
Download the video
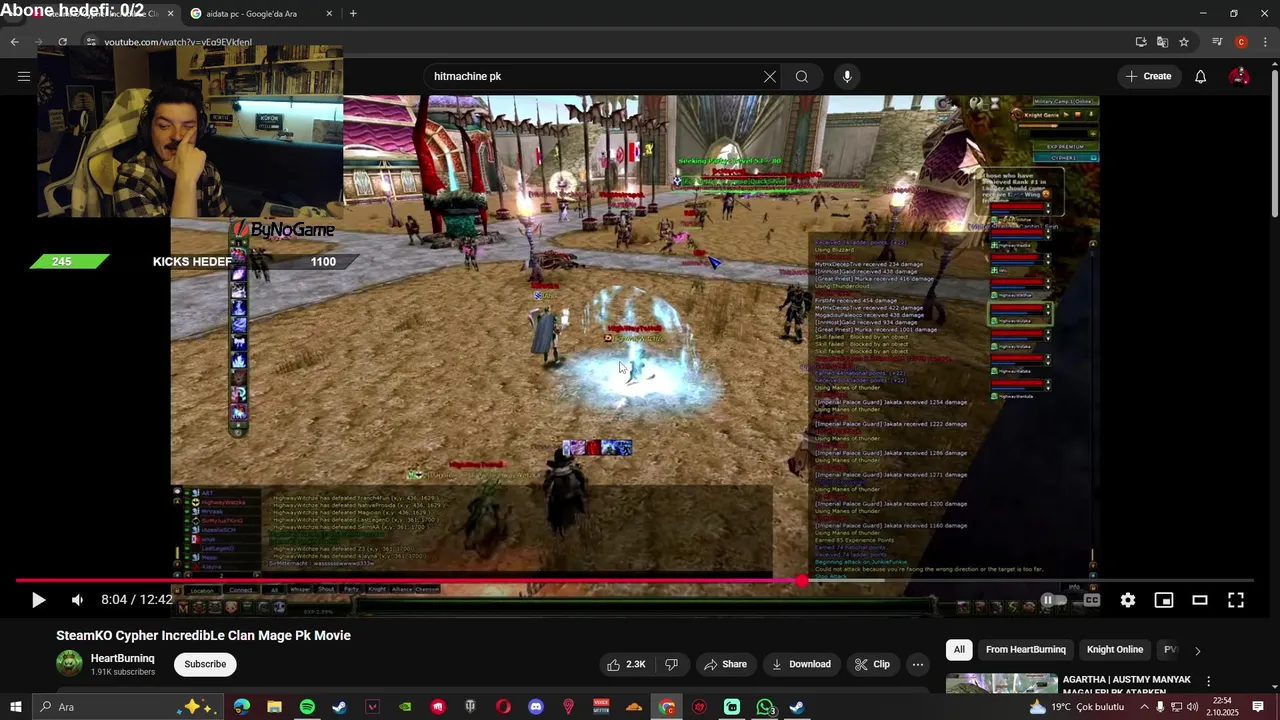pos(801,664)
